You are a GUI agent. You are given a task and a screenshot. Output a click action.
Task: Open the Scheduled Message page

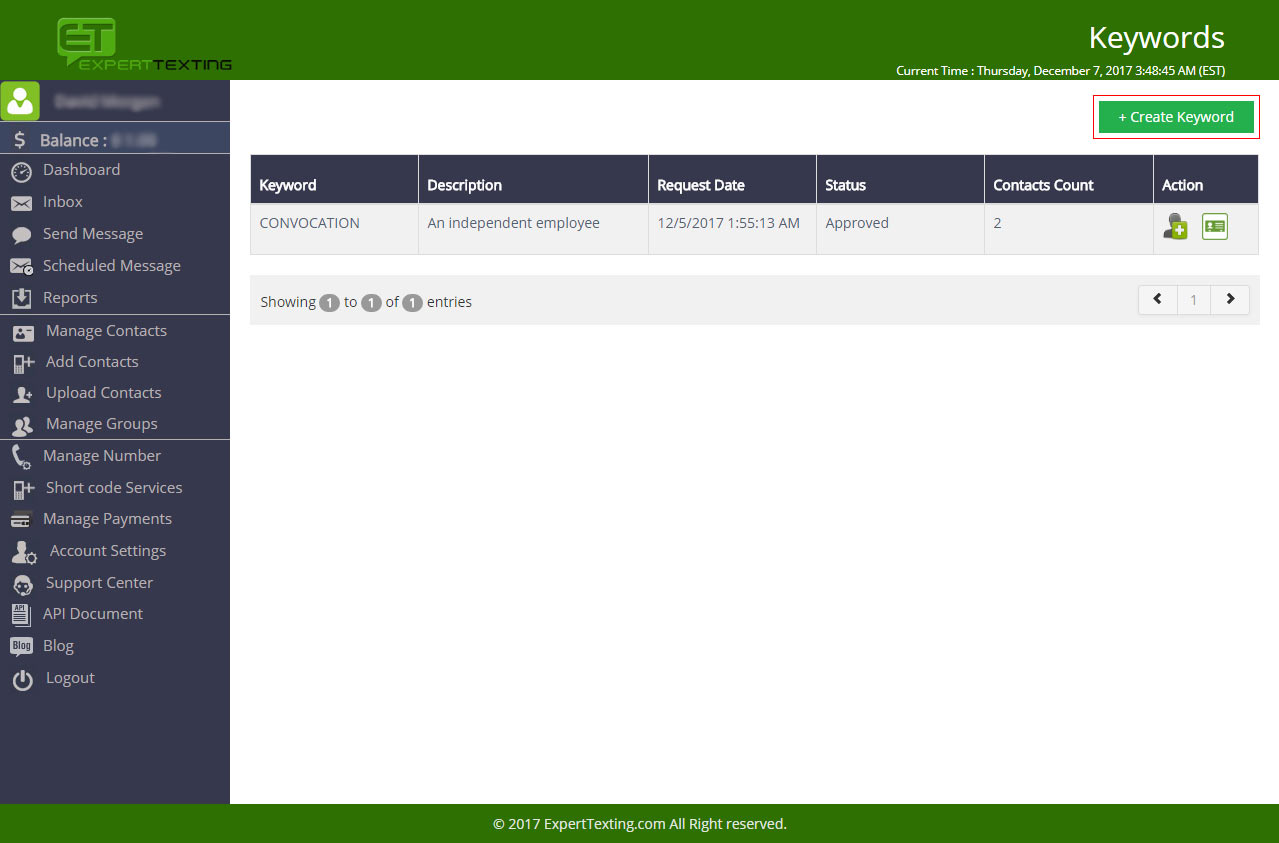pos(111,266)
